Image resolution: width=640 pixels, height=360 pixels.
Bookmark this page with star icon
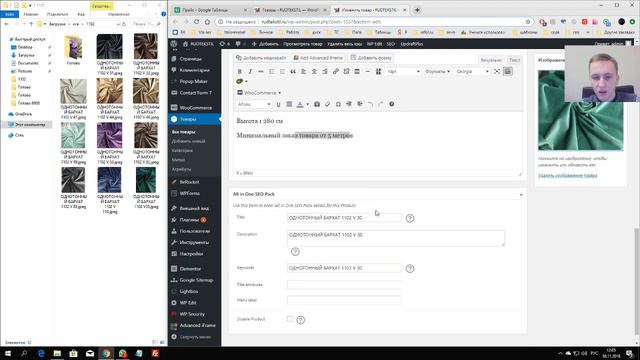coord(528,22)
